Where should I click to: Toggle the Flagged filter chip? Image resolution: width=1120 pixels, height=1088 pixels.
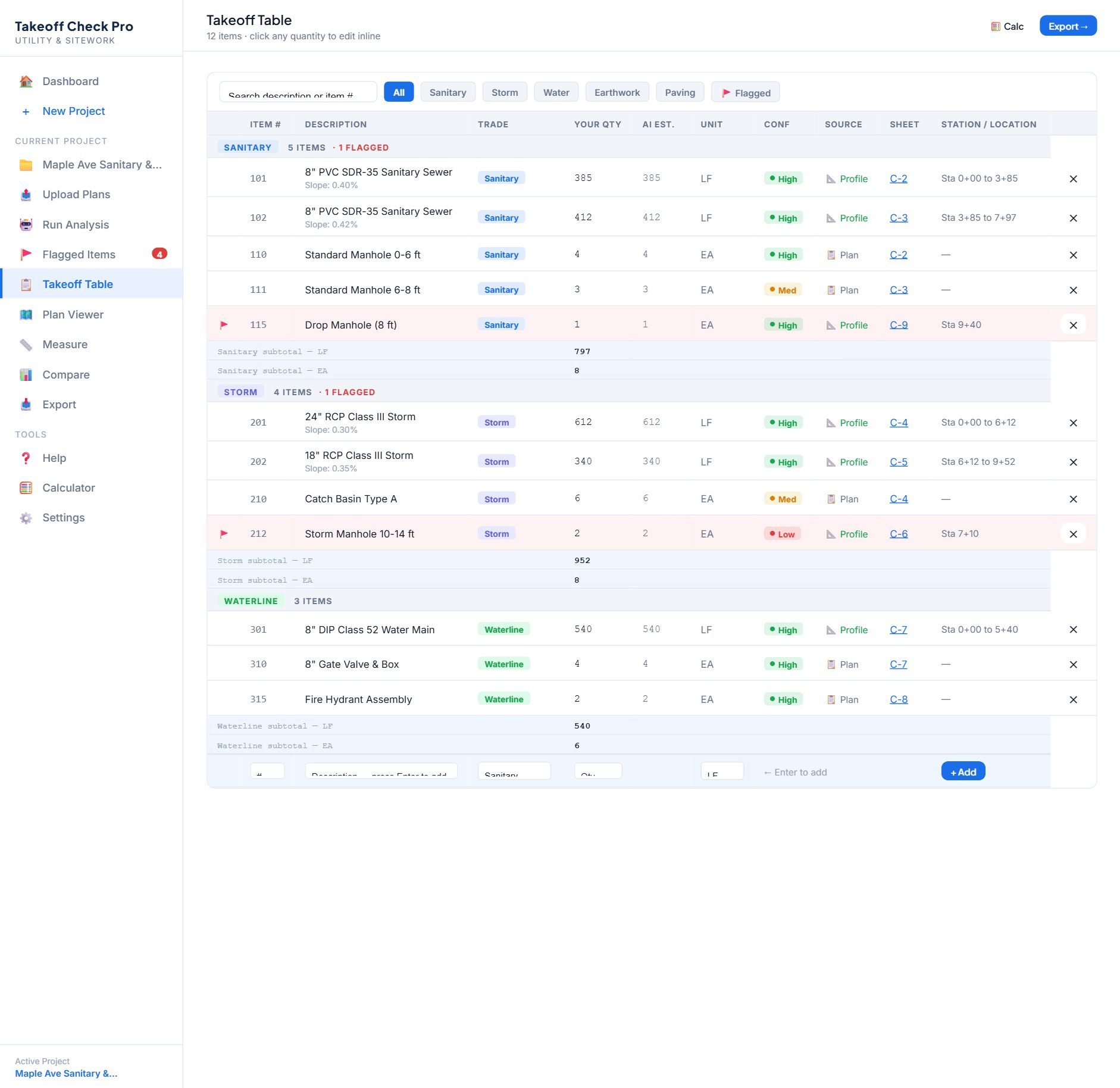(746, 92)
